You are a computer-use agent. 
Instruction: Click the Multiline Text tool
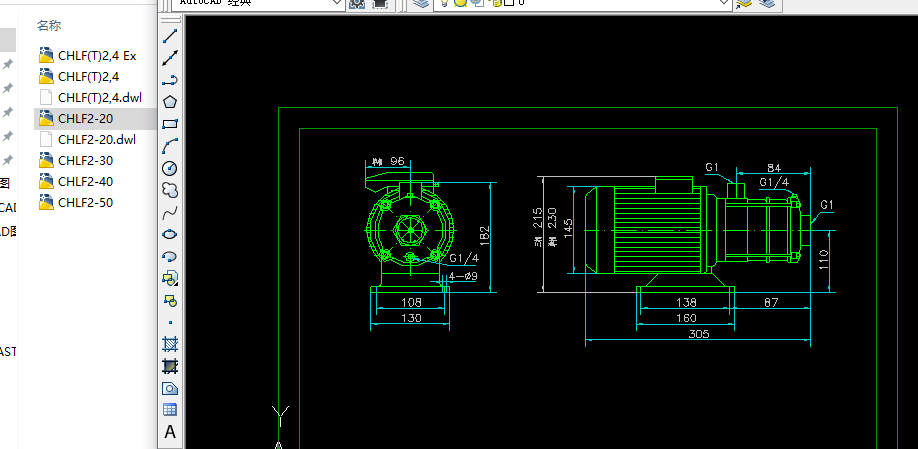170,432
